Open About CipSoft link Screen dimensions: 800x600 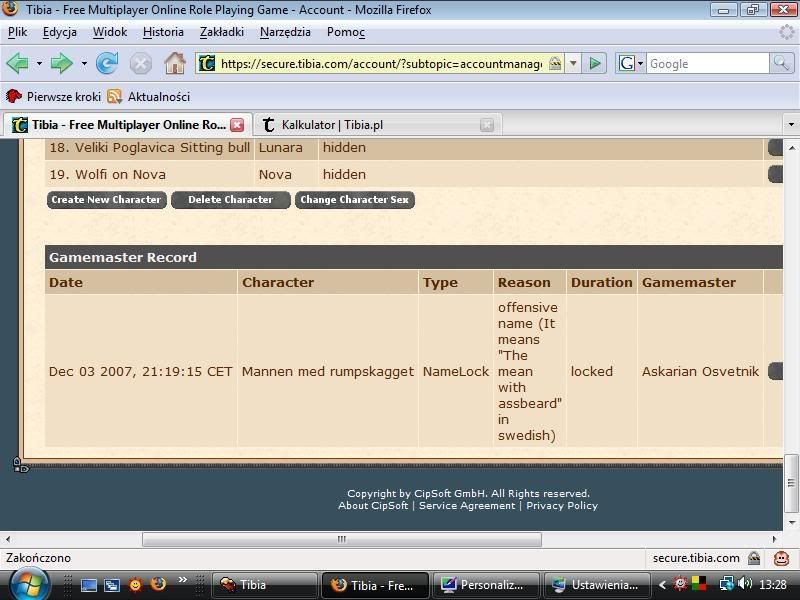[x=373, y=506]
